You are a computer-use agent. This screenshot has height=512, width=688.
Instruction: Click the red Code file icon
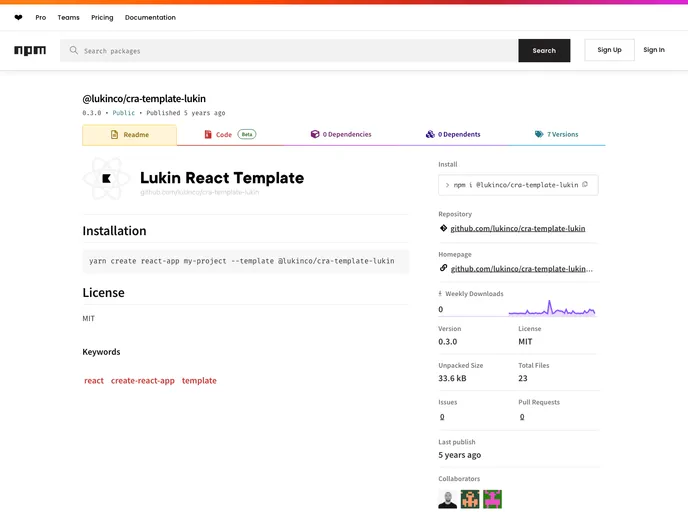tap(208, 134)
